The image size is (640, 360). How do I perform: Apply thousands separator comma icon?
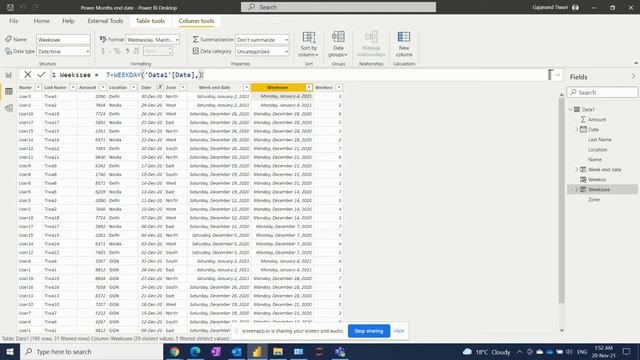click(x=127, y=51)
